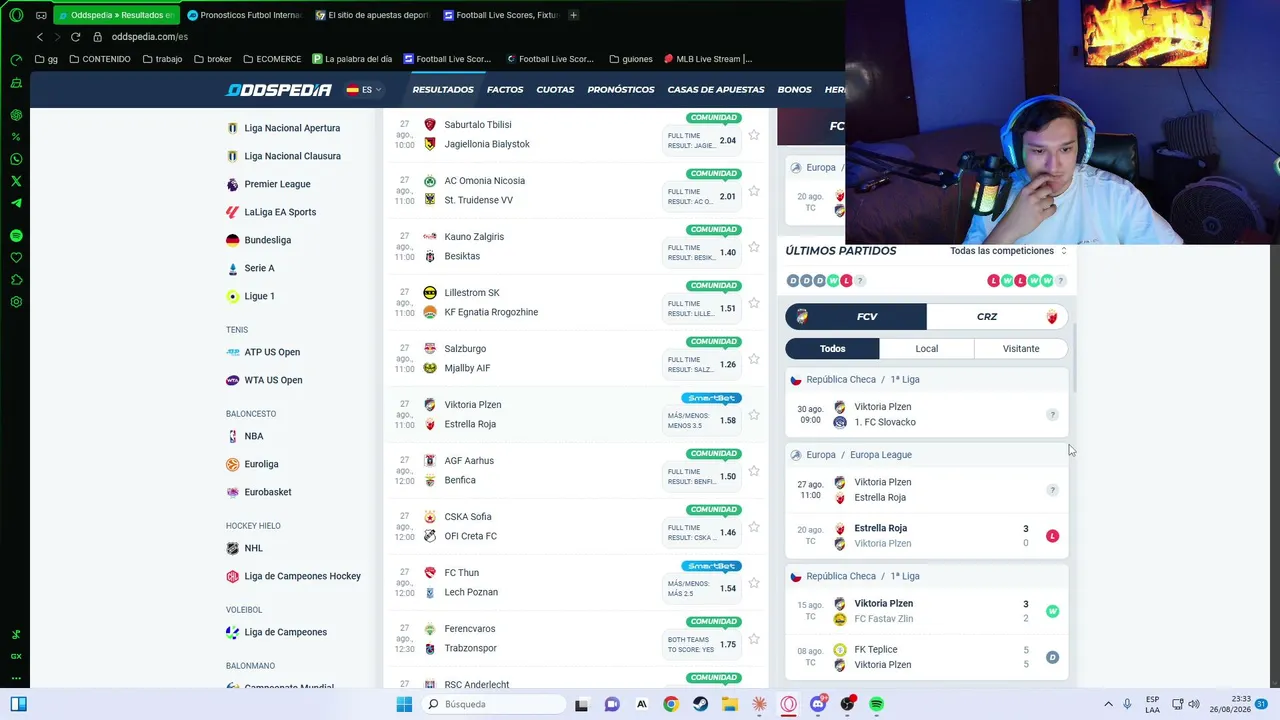This screenshot has width=1280, height=720.
Task: Open NHL hockey link
Action: pyautogui.click(x=254, y=548)
